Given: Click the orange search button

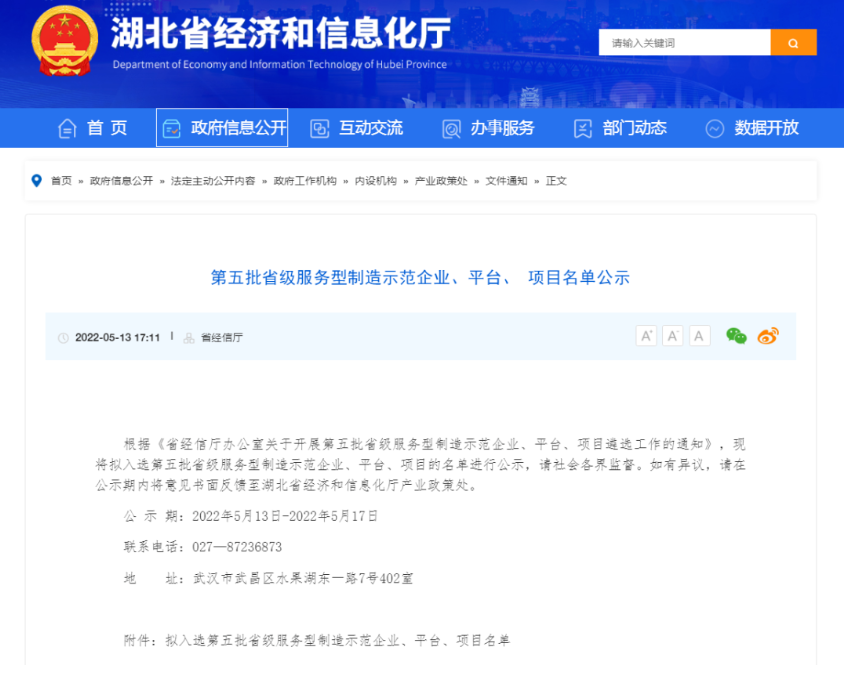Looking at the screenshot, I should click(793, 43).
